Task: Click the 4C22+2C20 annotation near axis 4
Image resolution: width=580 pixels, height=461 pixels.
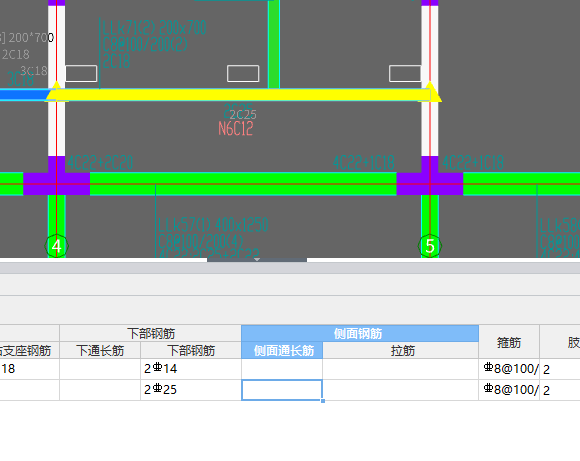Action: point(100,163)
